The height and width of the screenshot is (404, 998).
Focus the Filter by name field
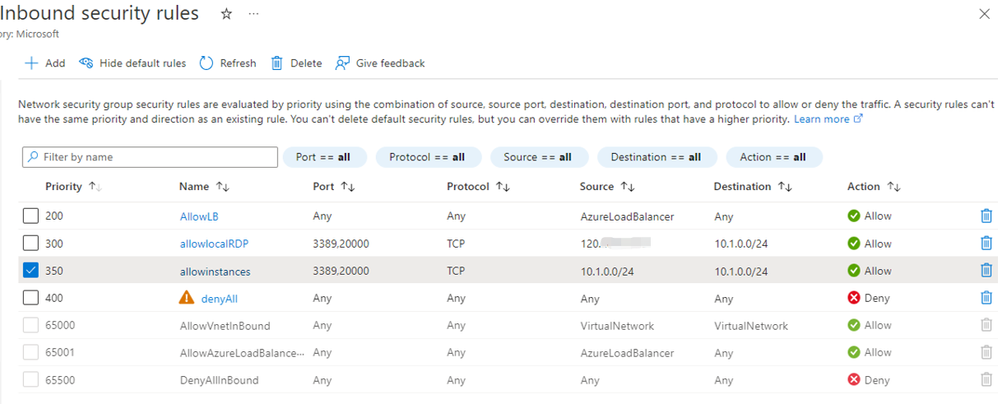pyautogui.click(x=150, y=157)
